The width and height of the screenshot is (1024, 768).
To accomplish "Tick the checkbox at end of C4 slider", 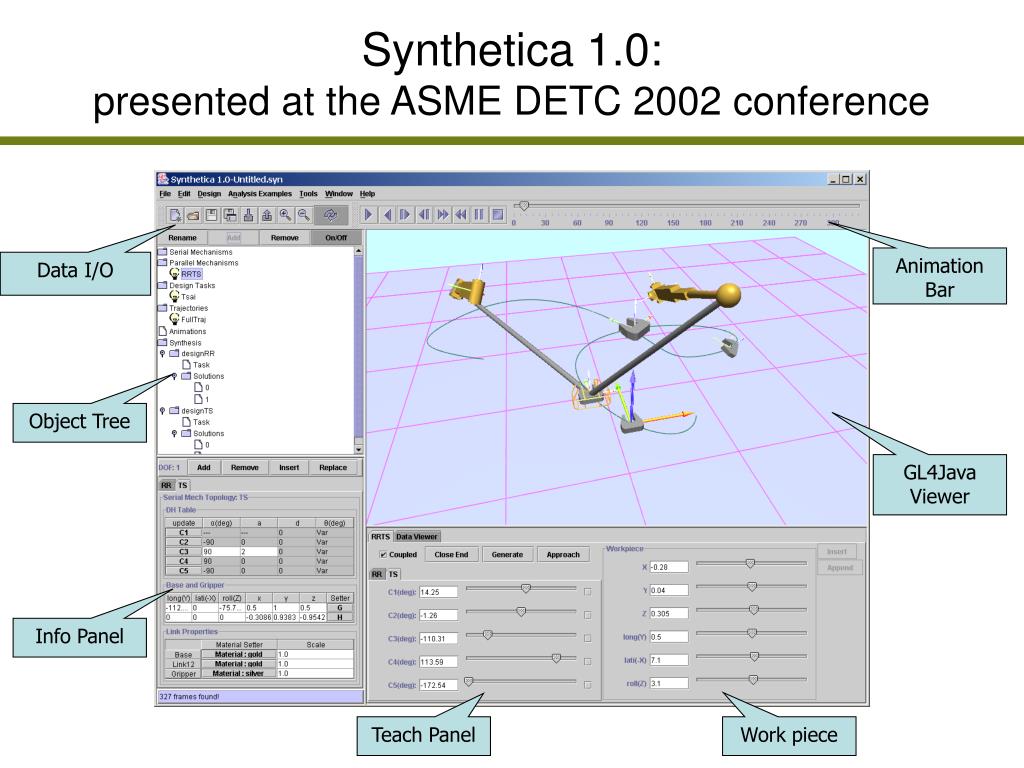I will [588, 662].
